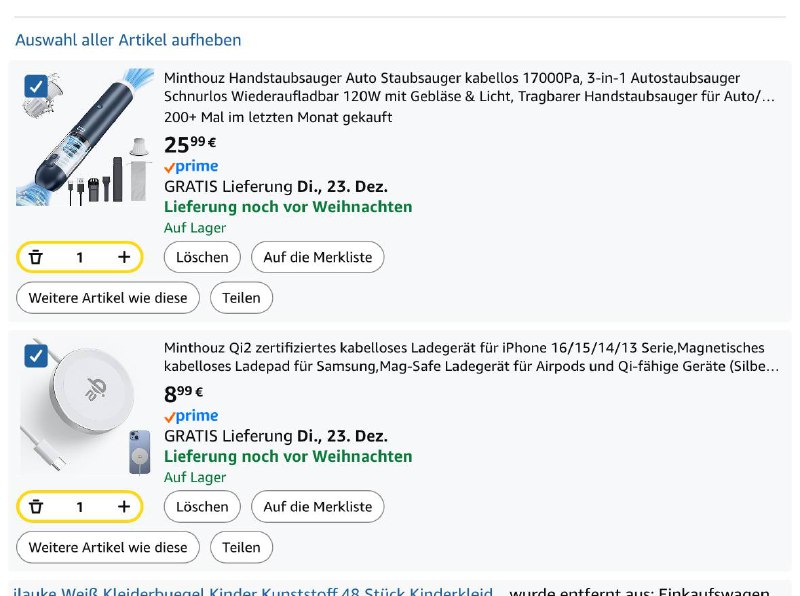Uncheck the Handstaubsauger item checkbox

pos(37,87)
